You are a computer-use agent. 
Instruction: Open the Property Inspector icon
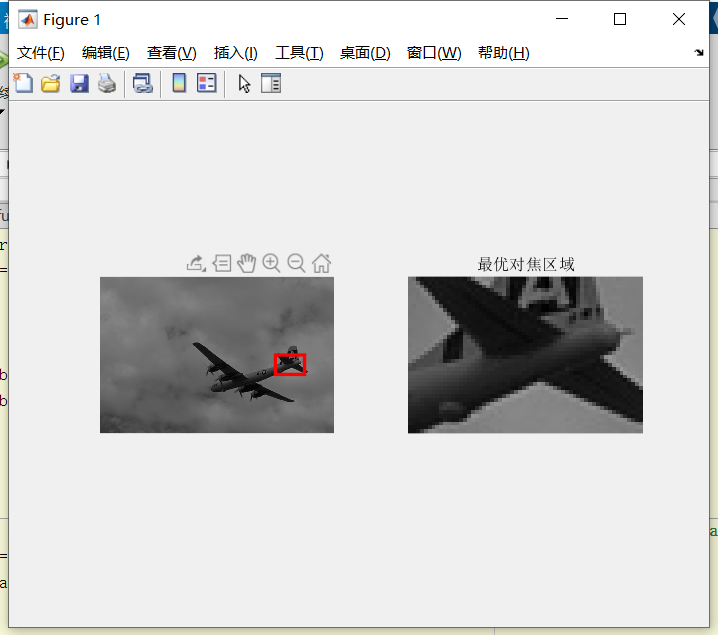point(271,83)
